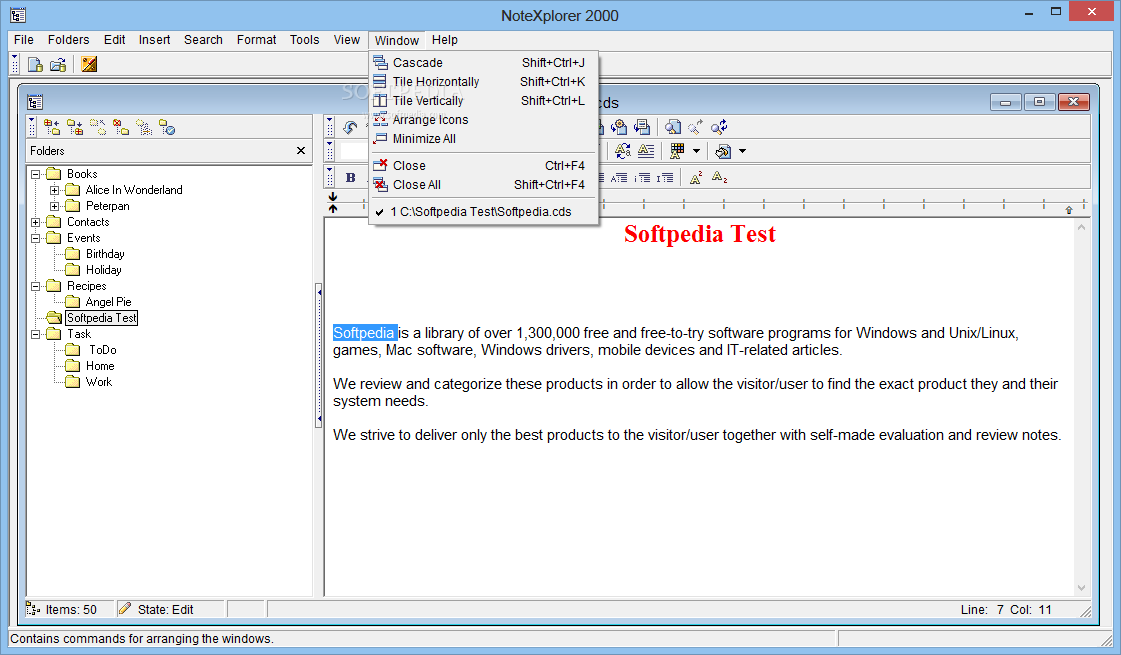
Task: Select Close Ctrl+F4 menu entry
Action: [x=483, y=165]
